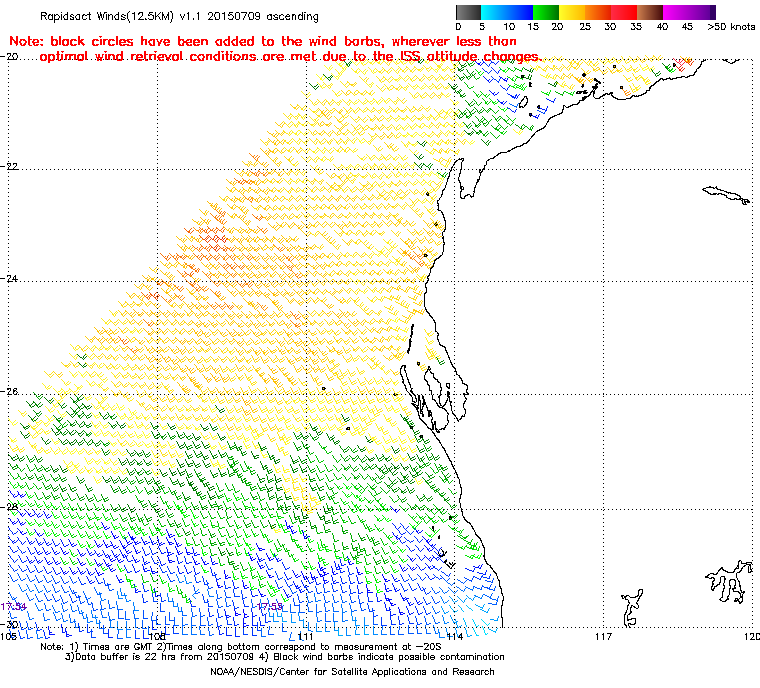This screenshot has width=760, height=688.
Task: Click the magenta 40-45 knots legend segment
Action: (x=676, y=12)
